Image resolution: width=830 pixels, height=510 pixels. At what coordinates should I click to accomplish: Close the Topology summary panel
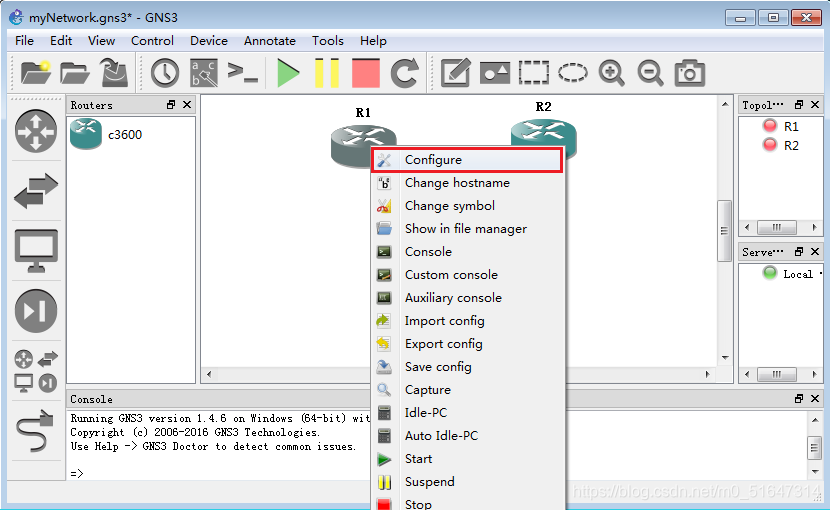click(815, 105)
